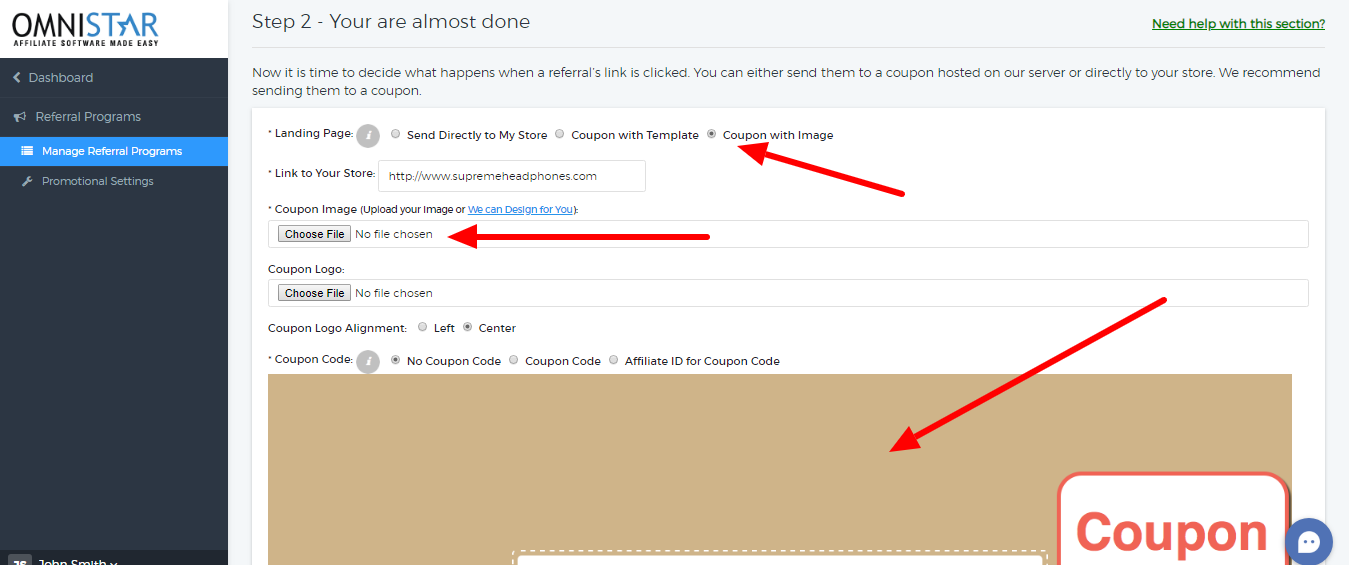Select Send Directly to My Store

pyautogui.click(x=396, y=134)
